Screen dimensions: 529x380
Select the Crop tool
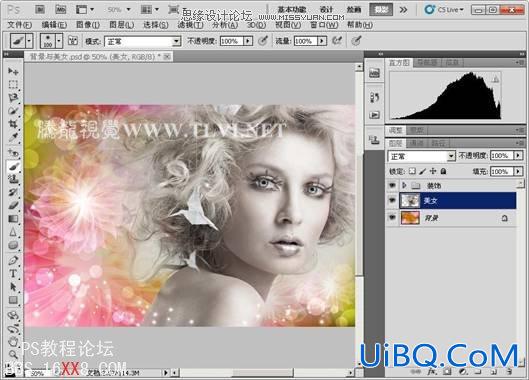[13, 124]
